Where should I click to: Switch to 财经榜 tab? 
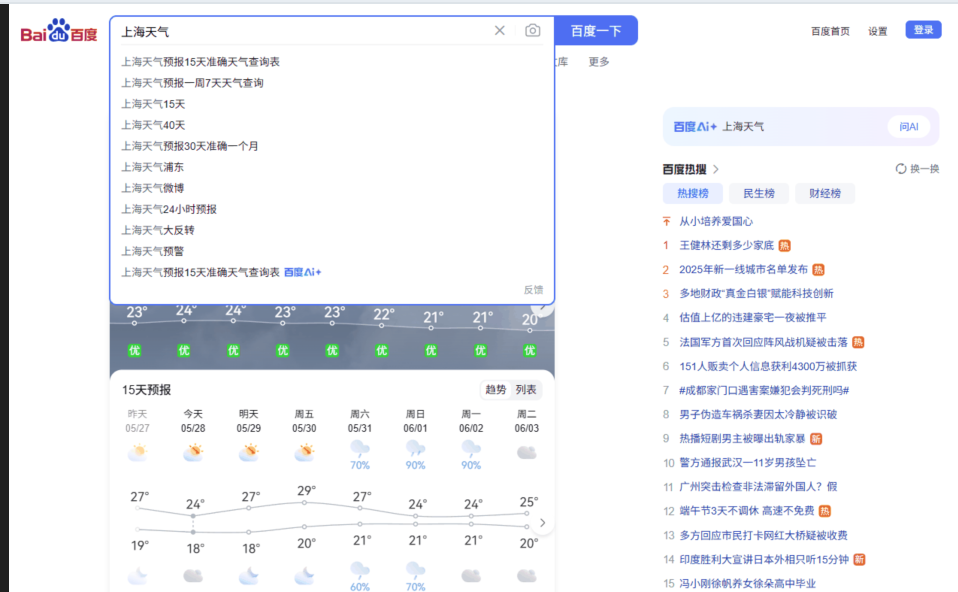tap(825, 194)
